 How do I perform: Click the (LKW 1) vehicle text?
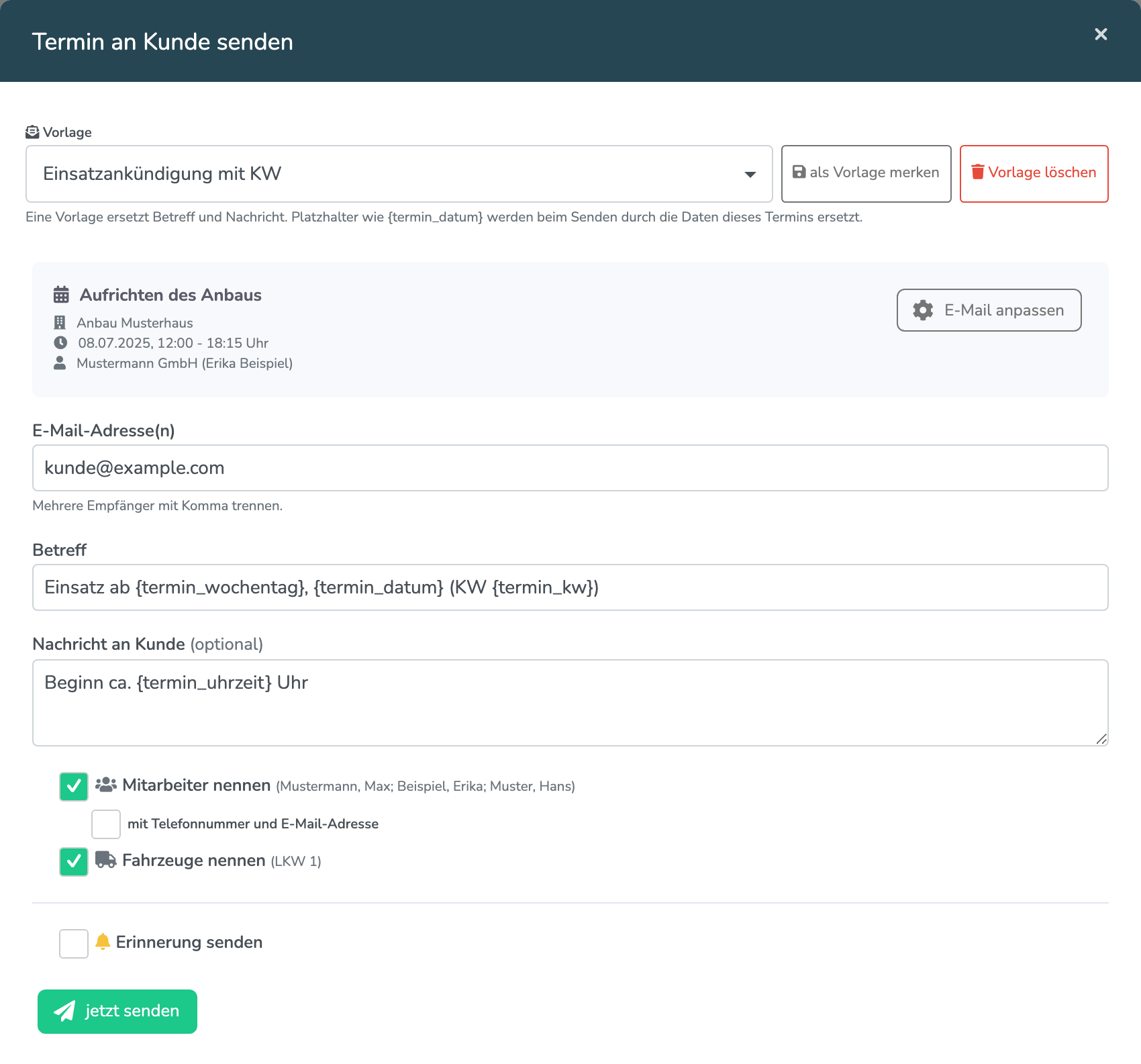pos(296,861)
